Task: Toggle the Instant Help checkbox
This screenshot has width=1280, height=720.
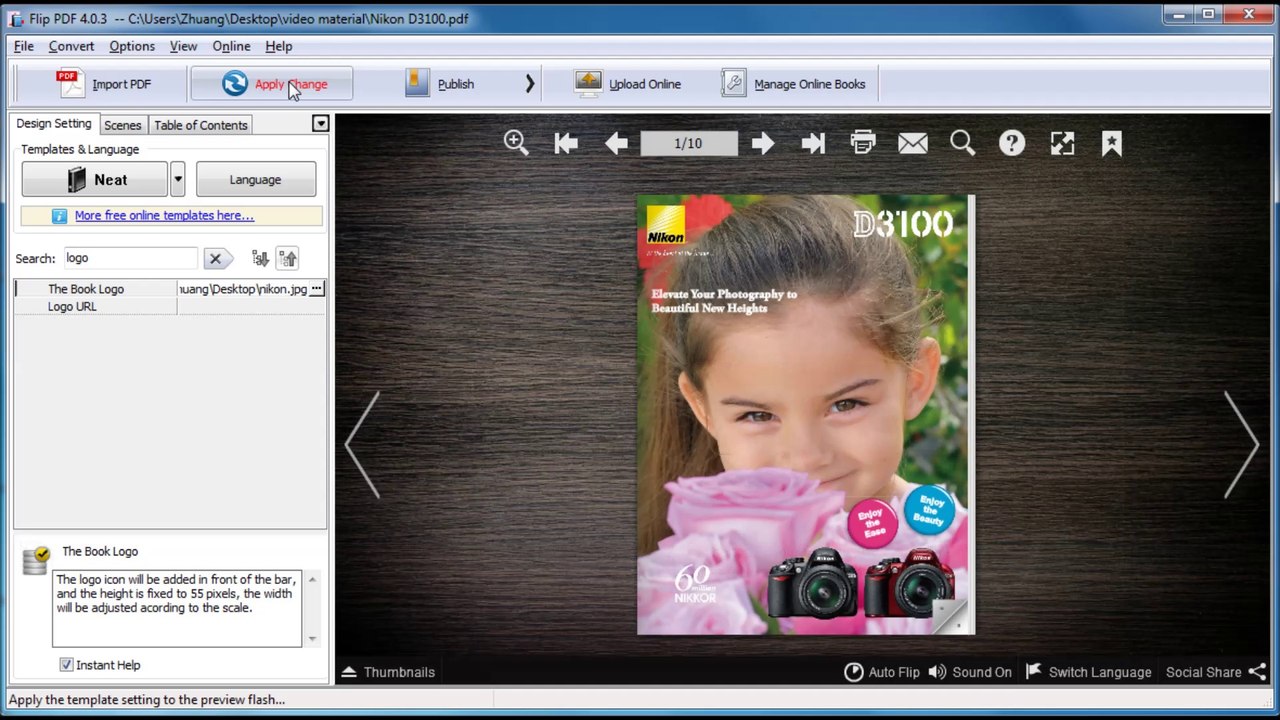Action: [x=66, y=665]
